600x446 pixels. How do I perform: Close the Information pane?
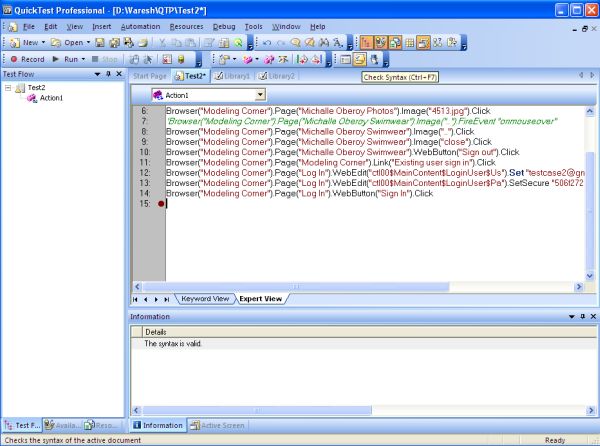coord(593,316)
